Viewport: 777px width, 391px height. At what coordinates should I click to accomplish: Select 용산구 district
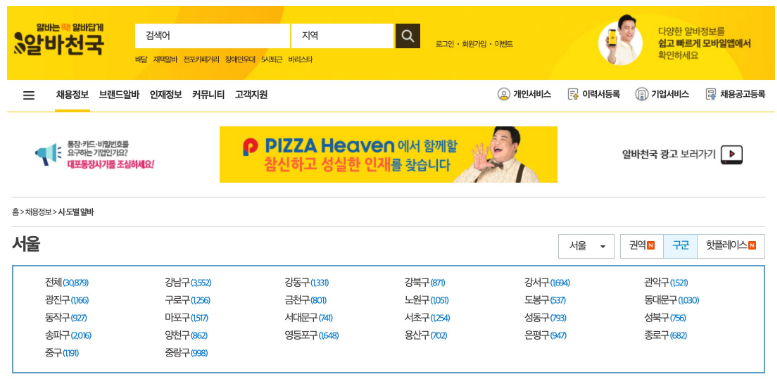426,335
